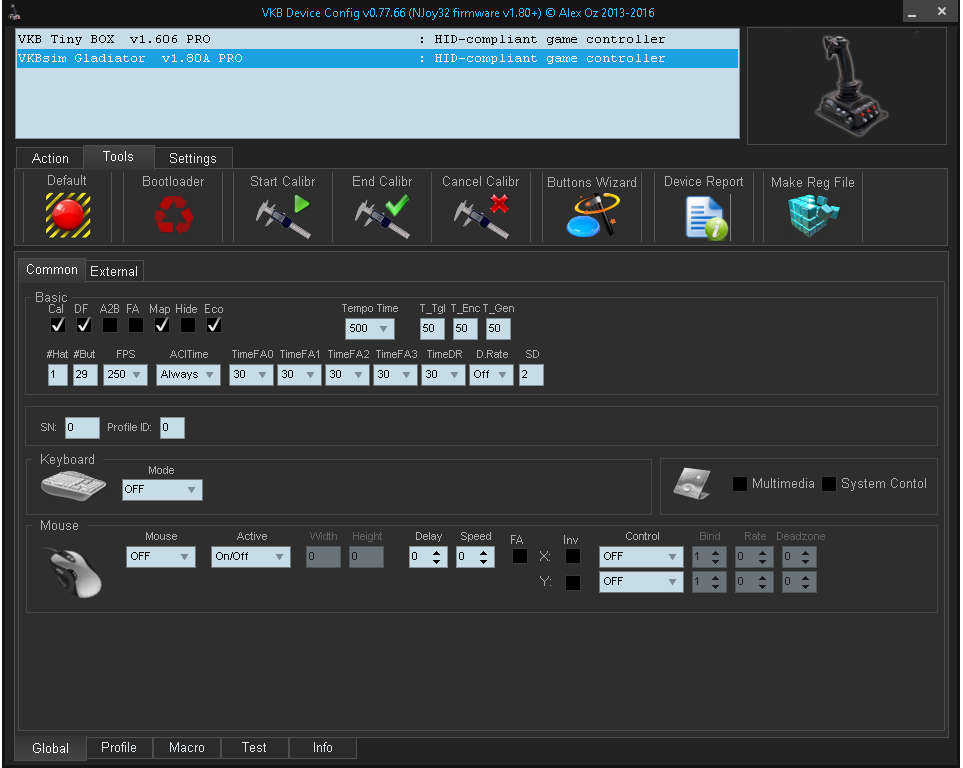This screenshot has width=963, height=768.
Task: Open the Profile tab at bottom
Action: (x=118, y=747)
